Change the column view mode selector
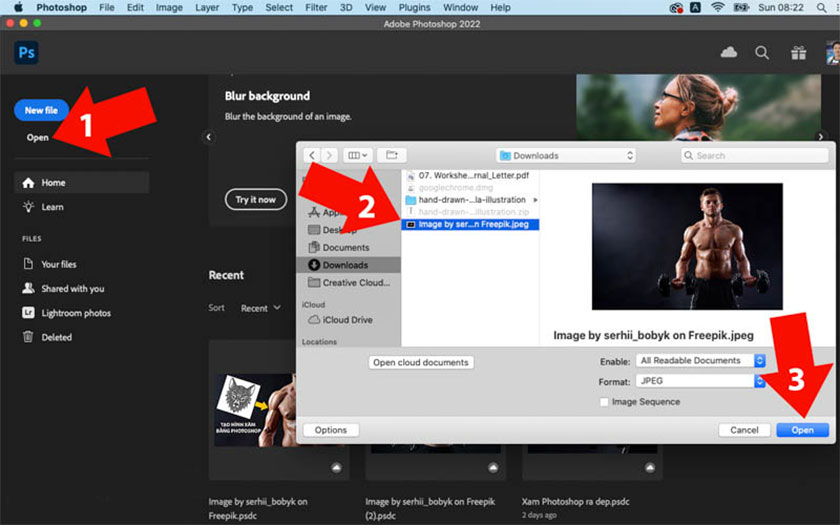Screen dimensions: 840x525 tap(357, 155)
